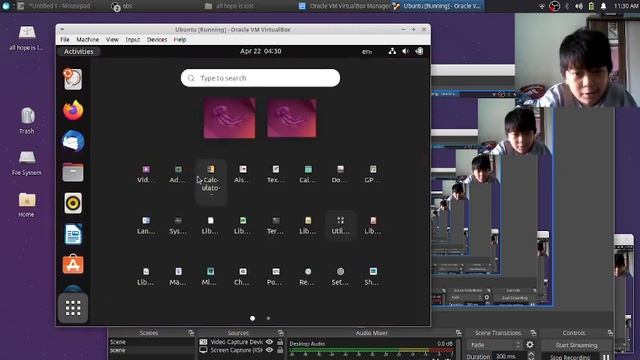
Task: Launch the Text Editor app
Action: click(276, 174)
